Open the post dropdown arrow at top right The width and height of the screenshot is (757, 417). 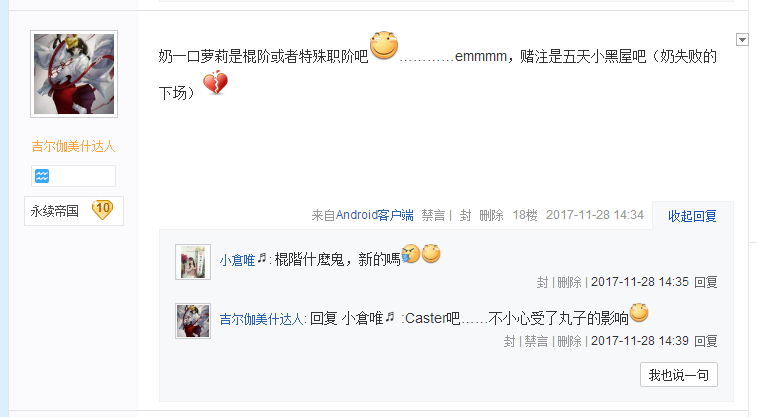click(x=742, y=40)
